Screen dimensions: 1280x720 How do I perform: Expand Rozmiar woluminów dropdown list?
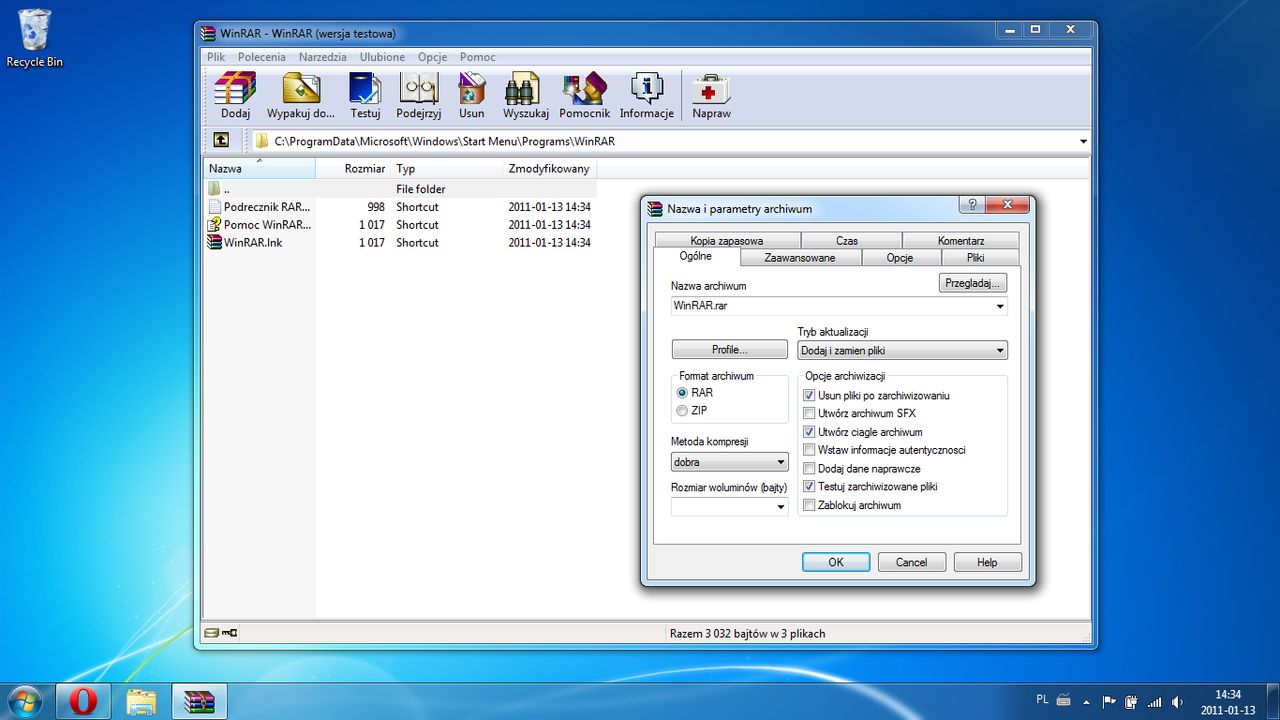tap(780, 508)
